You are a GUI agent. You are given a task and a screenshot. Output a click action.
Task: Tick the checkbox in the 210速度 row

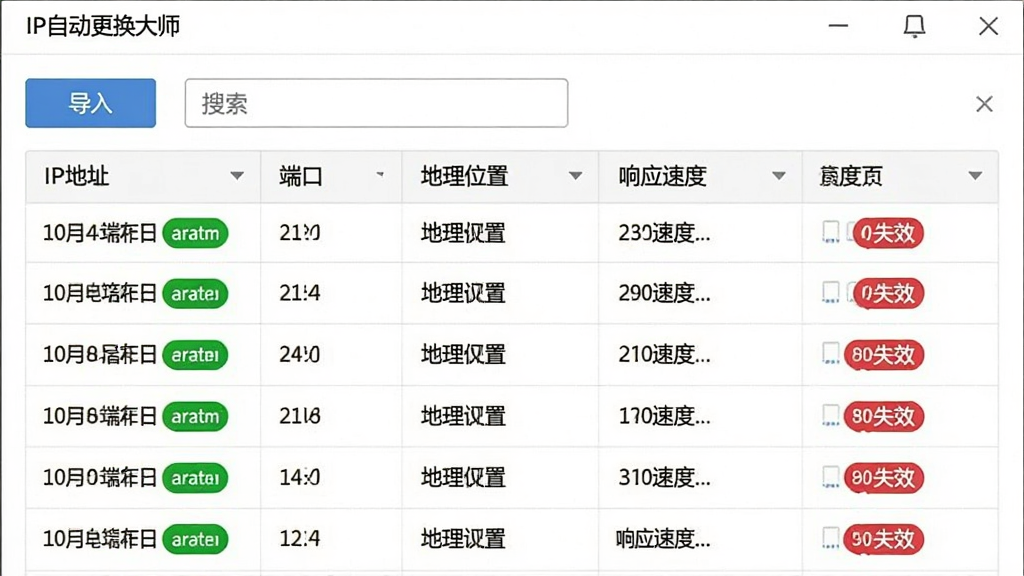[831, 354]
